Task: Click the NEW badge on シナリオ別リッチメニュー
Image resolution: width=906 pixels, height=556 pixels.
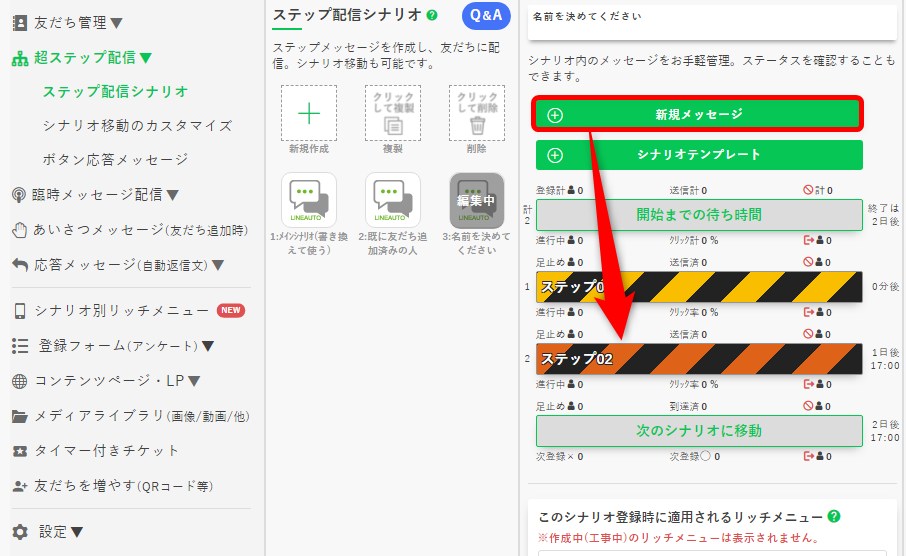Action: tap(231, 310)
